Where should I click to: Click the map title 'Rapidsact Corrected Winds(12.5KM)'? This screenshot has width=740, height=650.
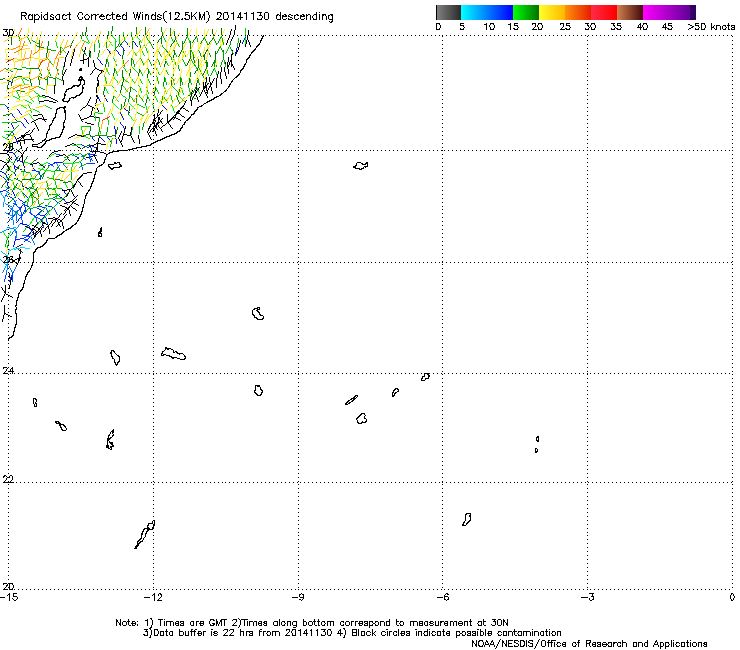pos(115,17)
